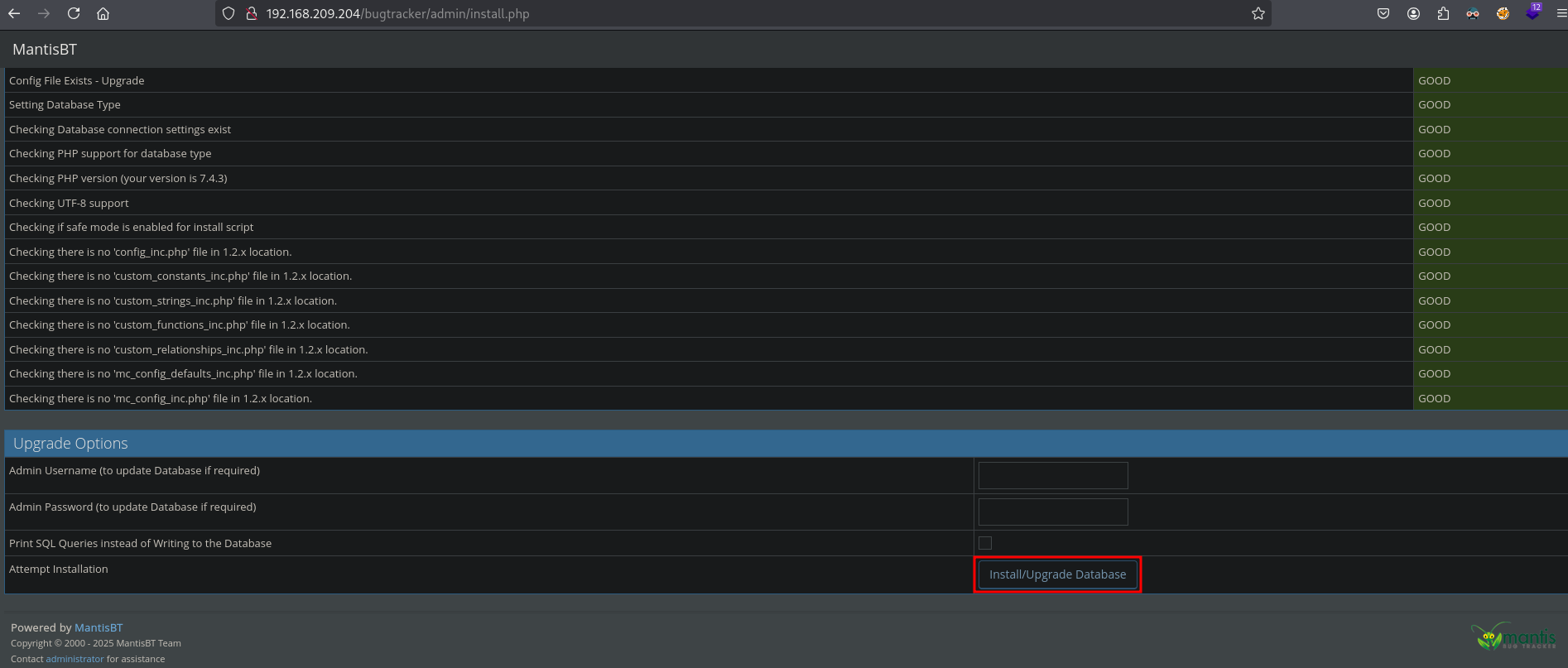Viewport: 1568px width, 668px height.
Task: Open the browser home page
Action: click(103, 13)
